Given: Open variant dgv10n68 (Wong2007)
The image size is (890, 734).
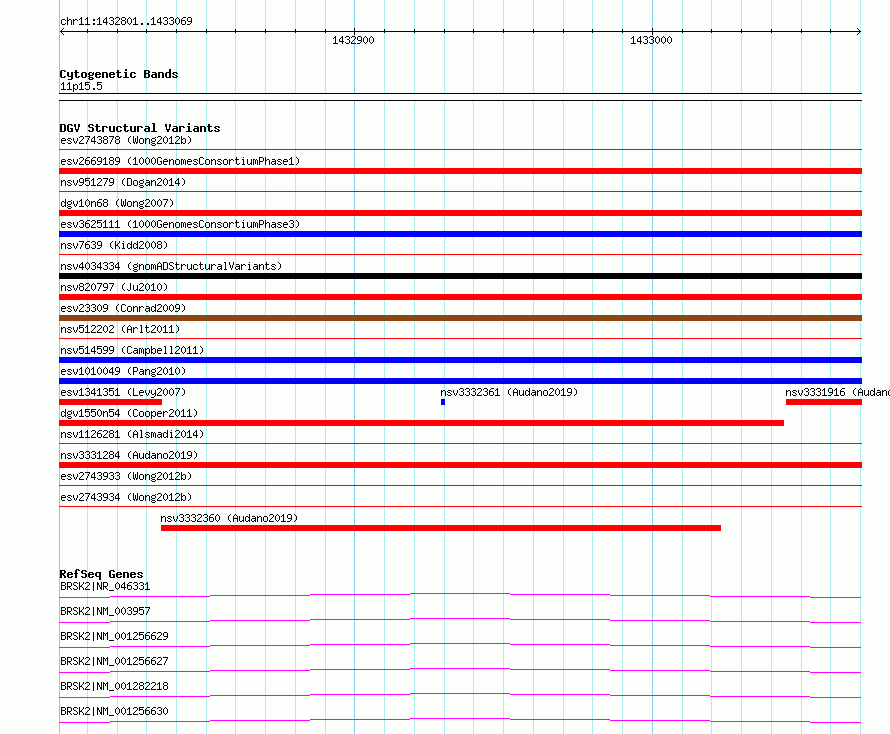Looking at the screenshot, I should [117, 203].
